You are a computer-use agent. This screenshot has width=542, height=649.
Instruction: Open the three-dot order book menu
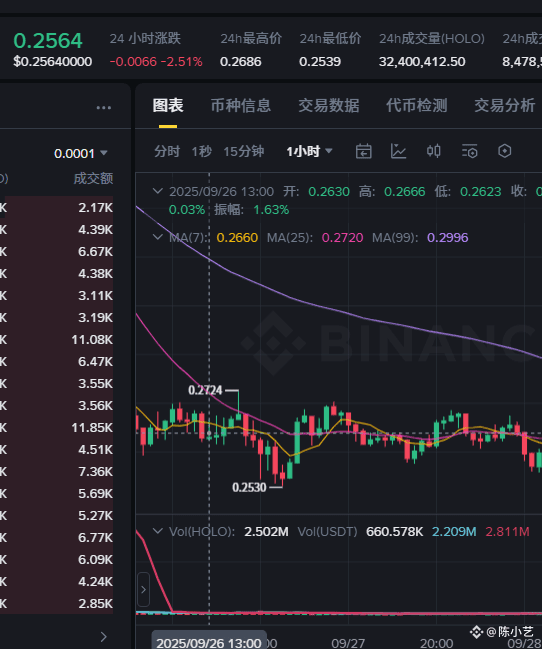[104, 108]
